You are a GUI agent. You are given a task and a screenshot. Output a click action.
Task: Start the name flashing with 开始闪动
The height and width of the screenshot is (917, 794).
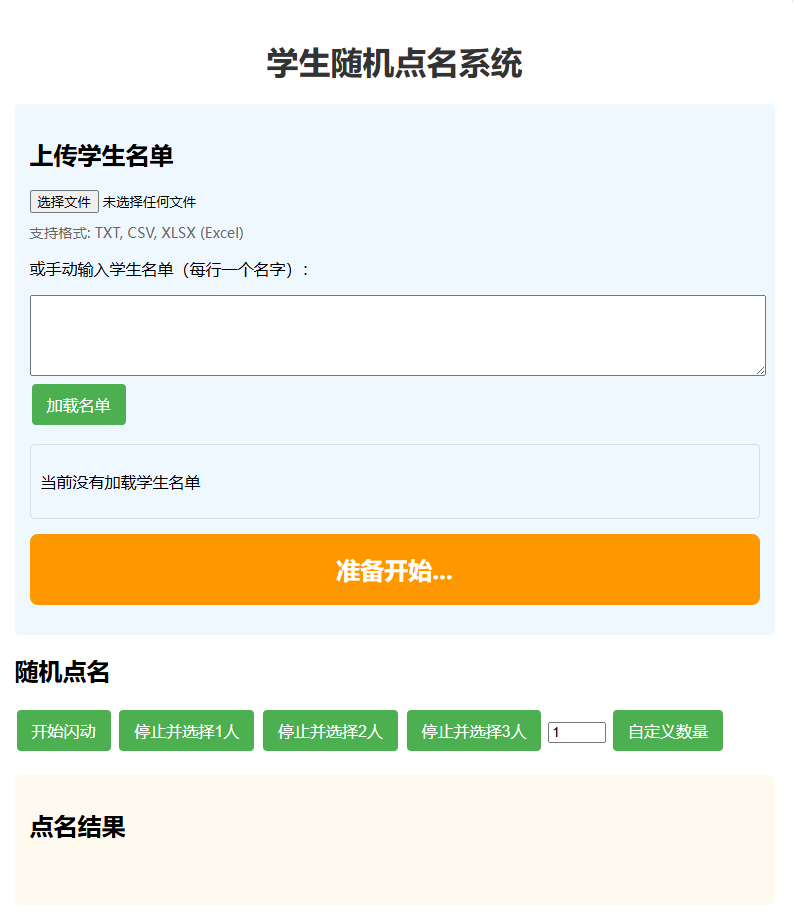[63, 730]
